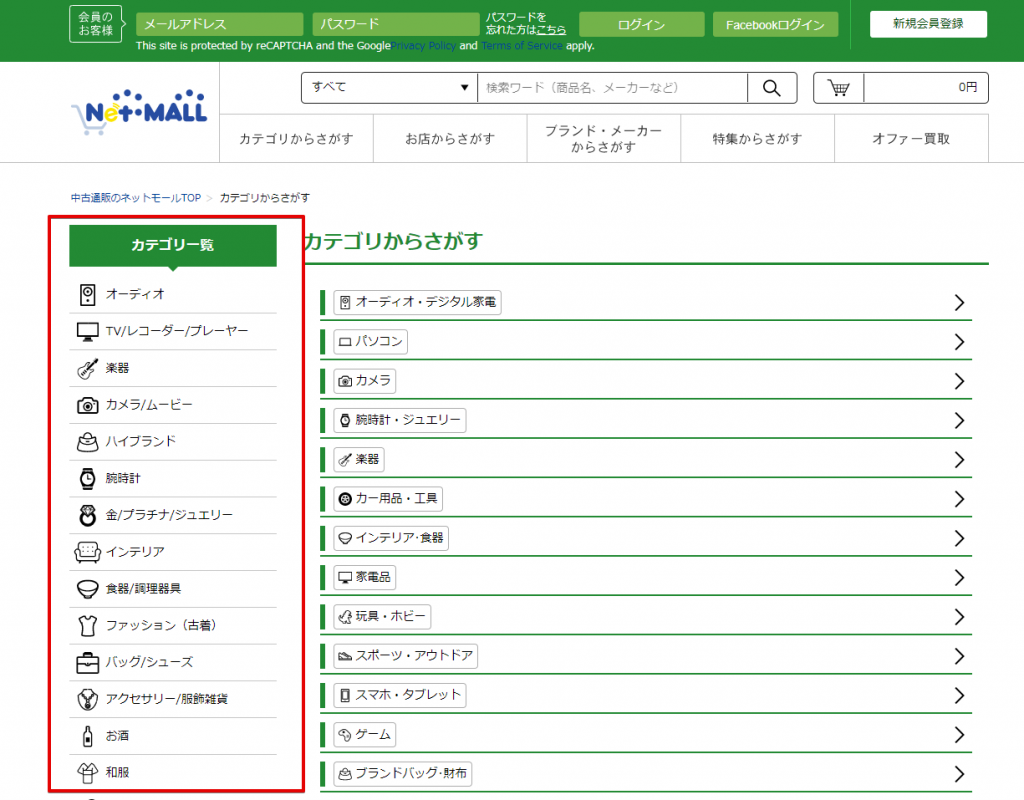The image size is (1024, 800).
Task: Expand the パソコン category chevron
Action: coord(959,342)
